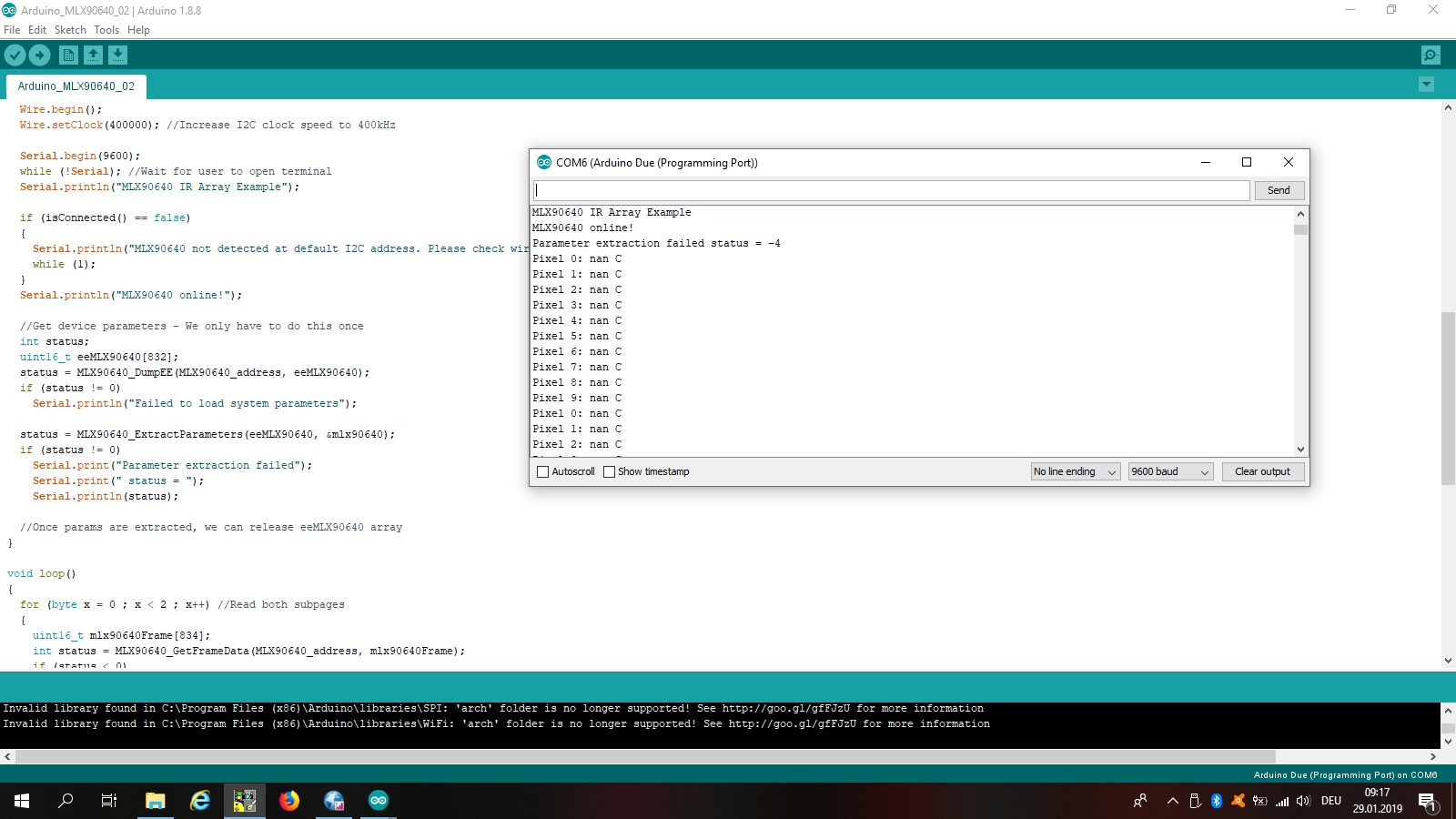Open the Help menu
The image size is (1456, 819).
(x=138, y=30)
